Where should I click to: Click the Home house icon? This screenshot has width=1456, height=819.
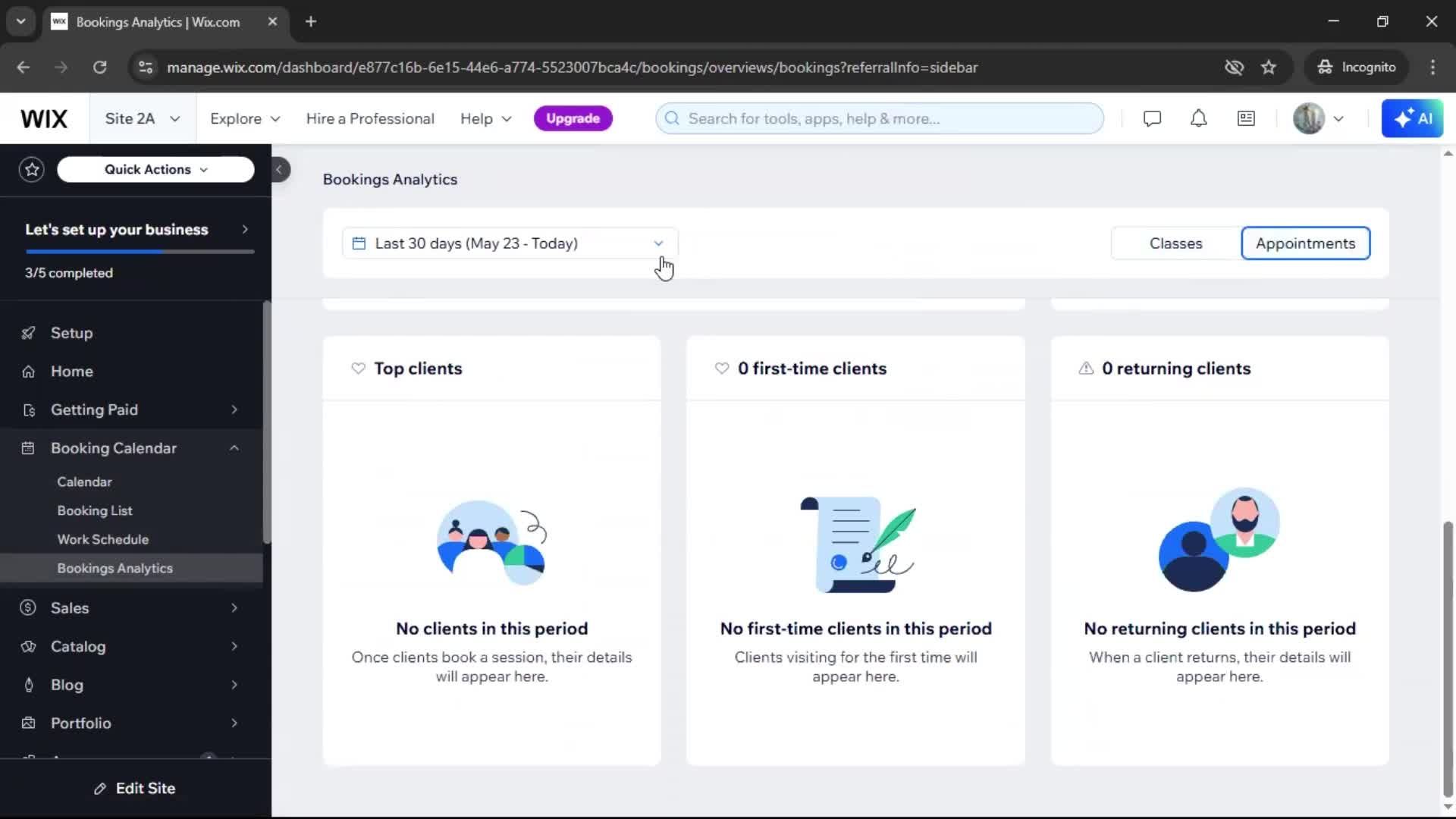pos(28,372)
